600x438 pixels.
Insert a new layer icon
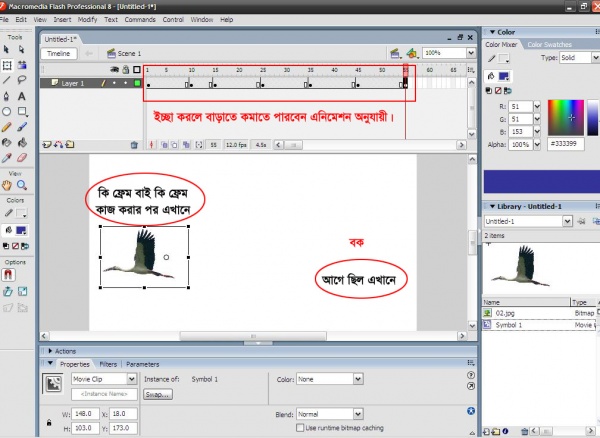(47, 145)
